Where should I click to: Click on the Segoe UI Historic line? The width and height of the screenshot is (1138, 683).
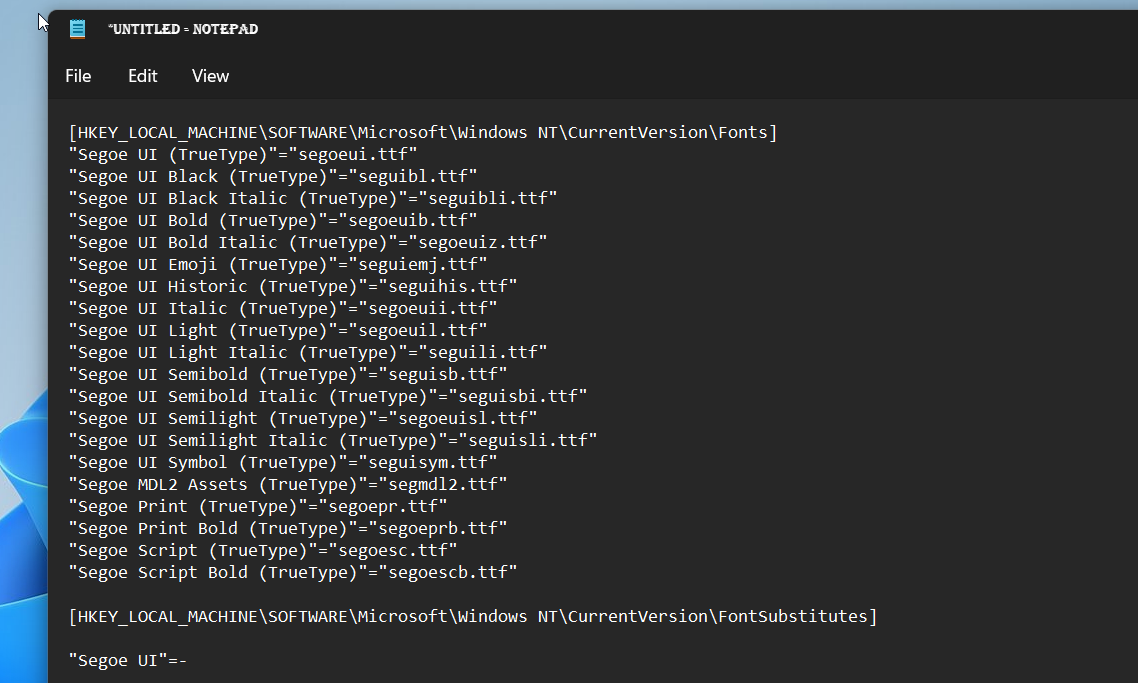292,286
